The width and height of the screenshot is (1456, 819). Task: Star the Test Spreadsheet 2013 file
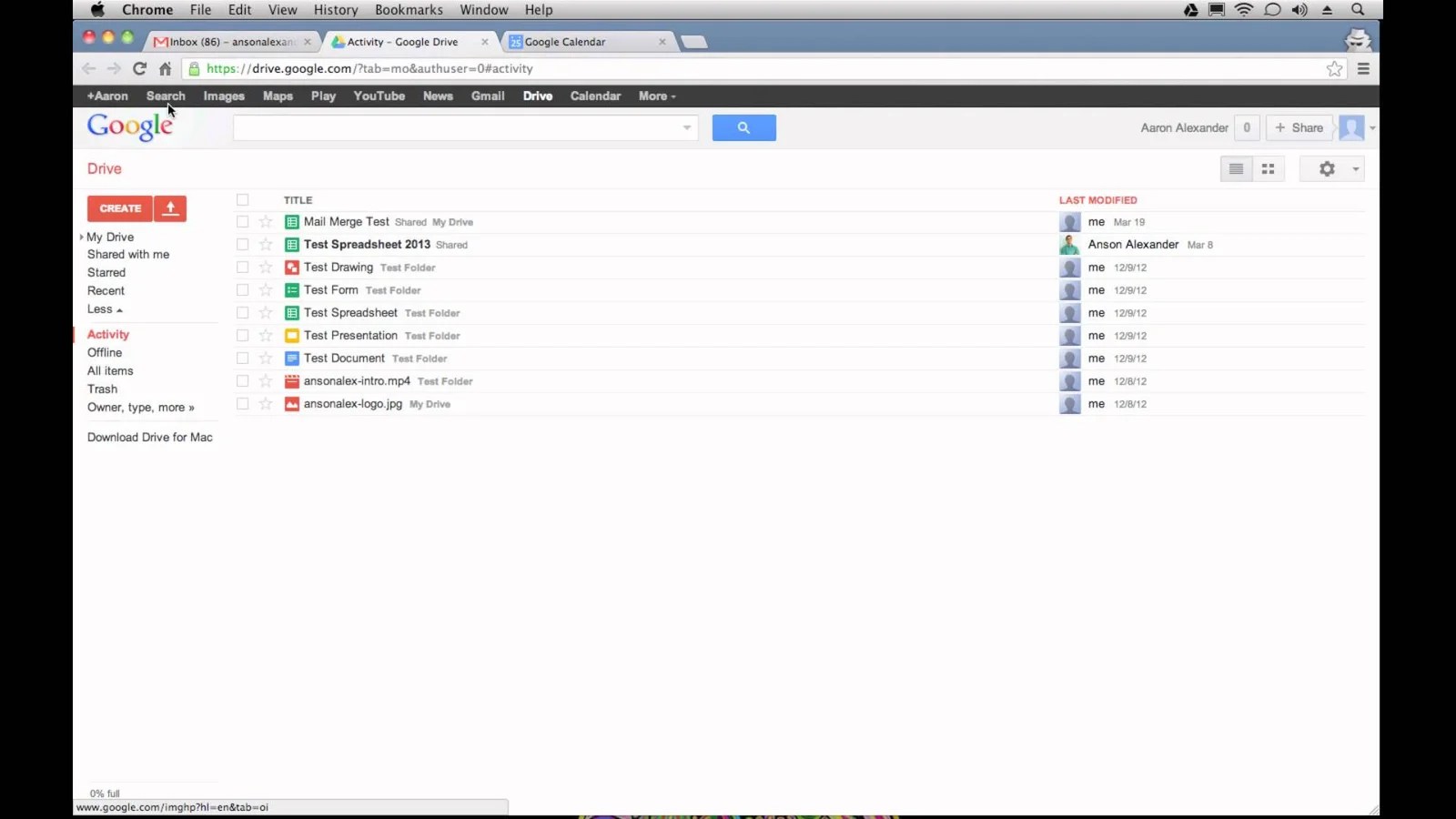click(x=265, y=244)
